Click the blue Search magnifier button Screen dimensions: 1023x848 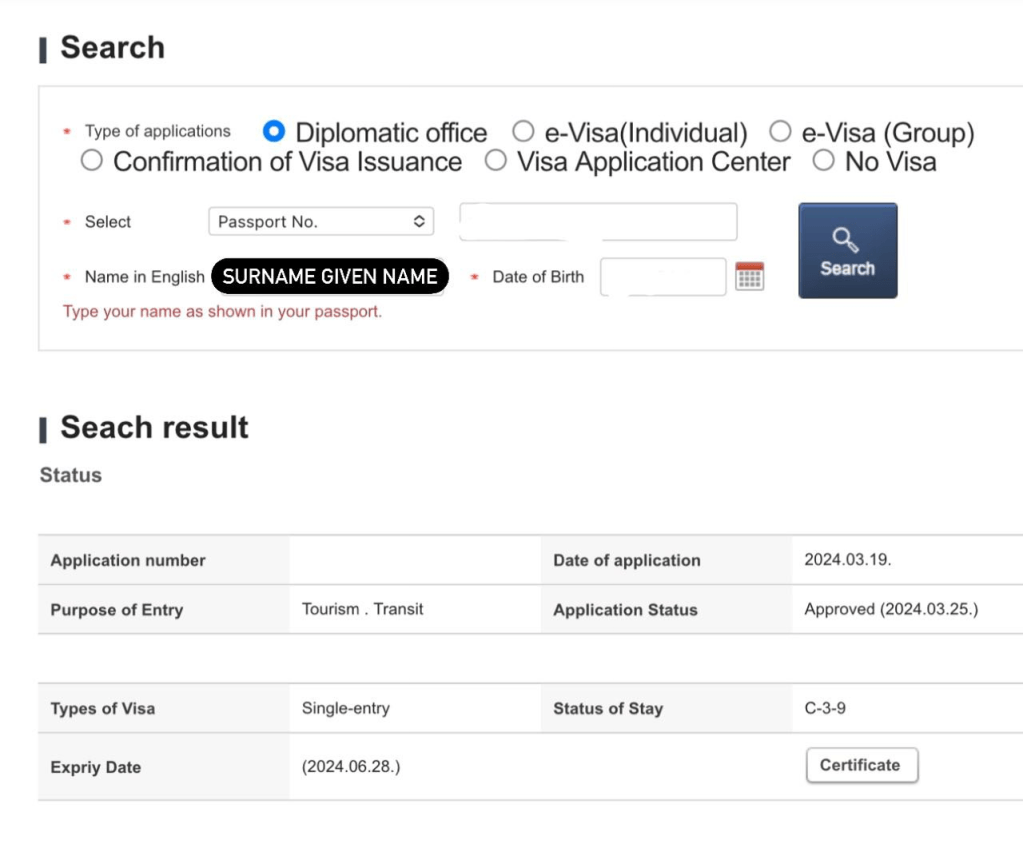point(847,250)
